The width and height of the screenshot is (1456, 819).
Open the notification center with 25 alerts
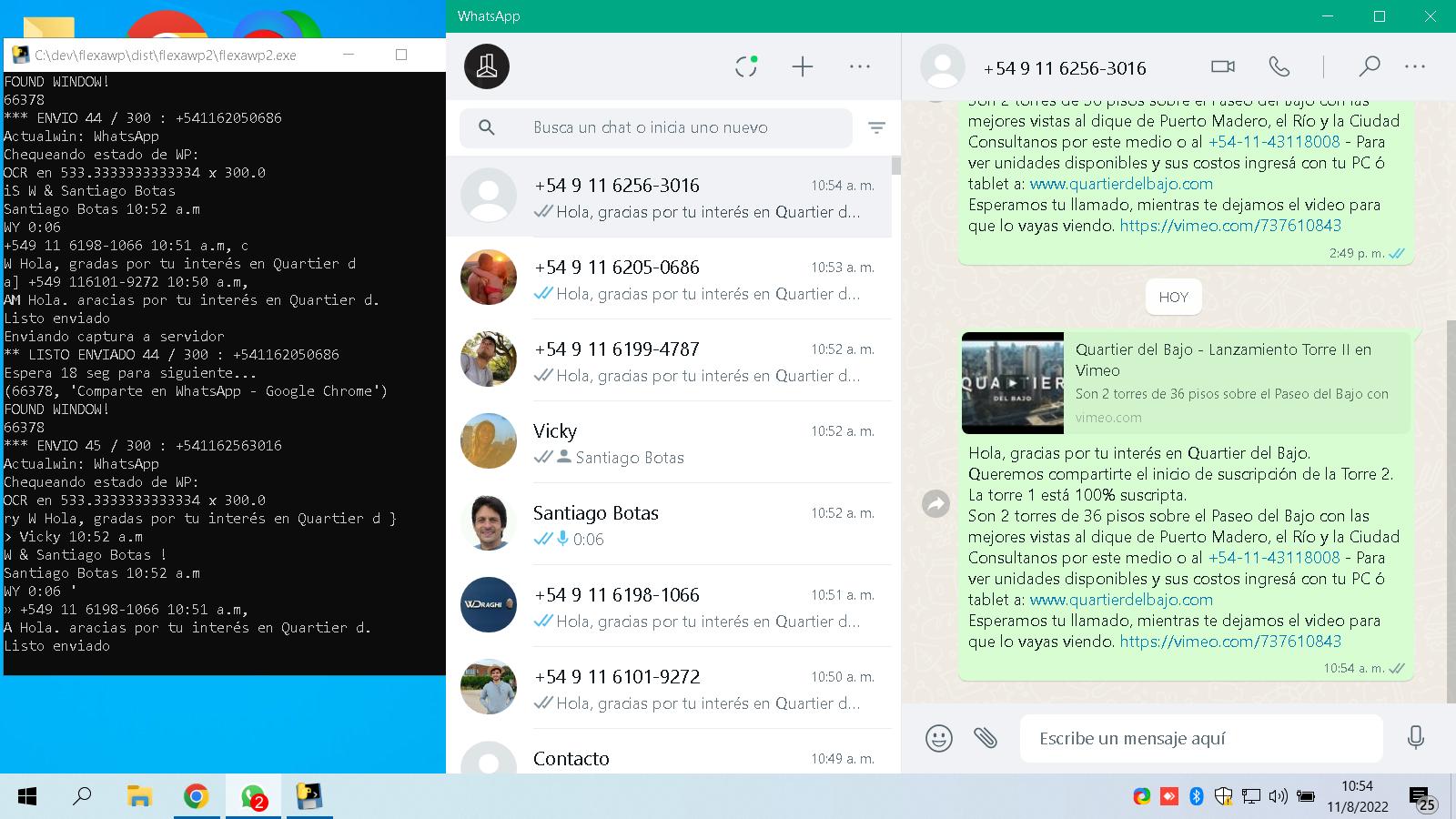pos(1422,799)
